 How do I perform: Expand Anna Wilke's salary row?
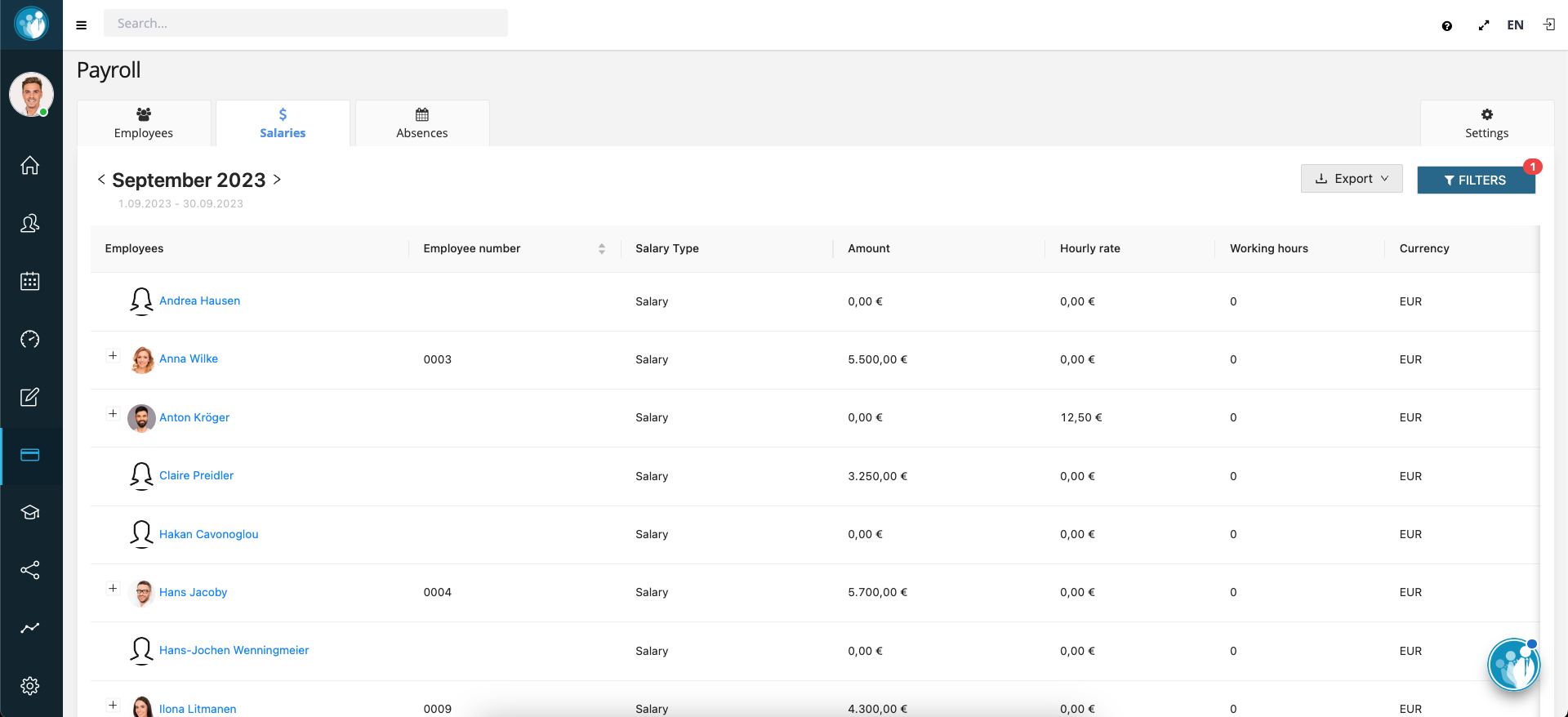pos(113,355)
